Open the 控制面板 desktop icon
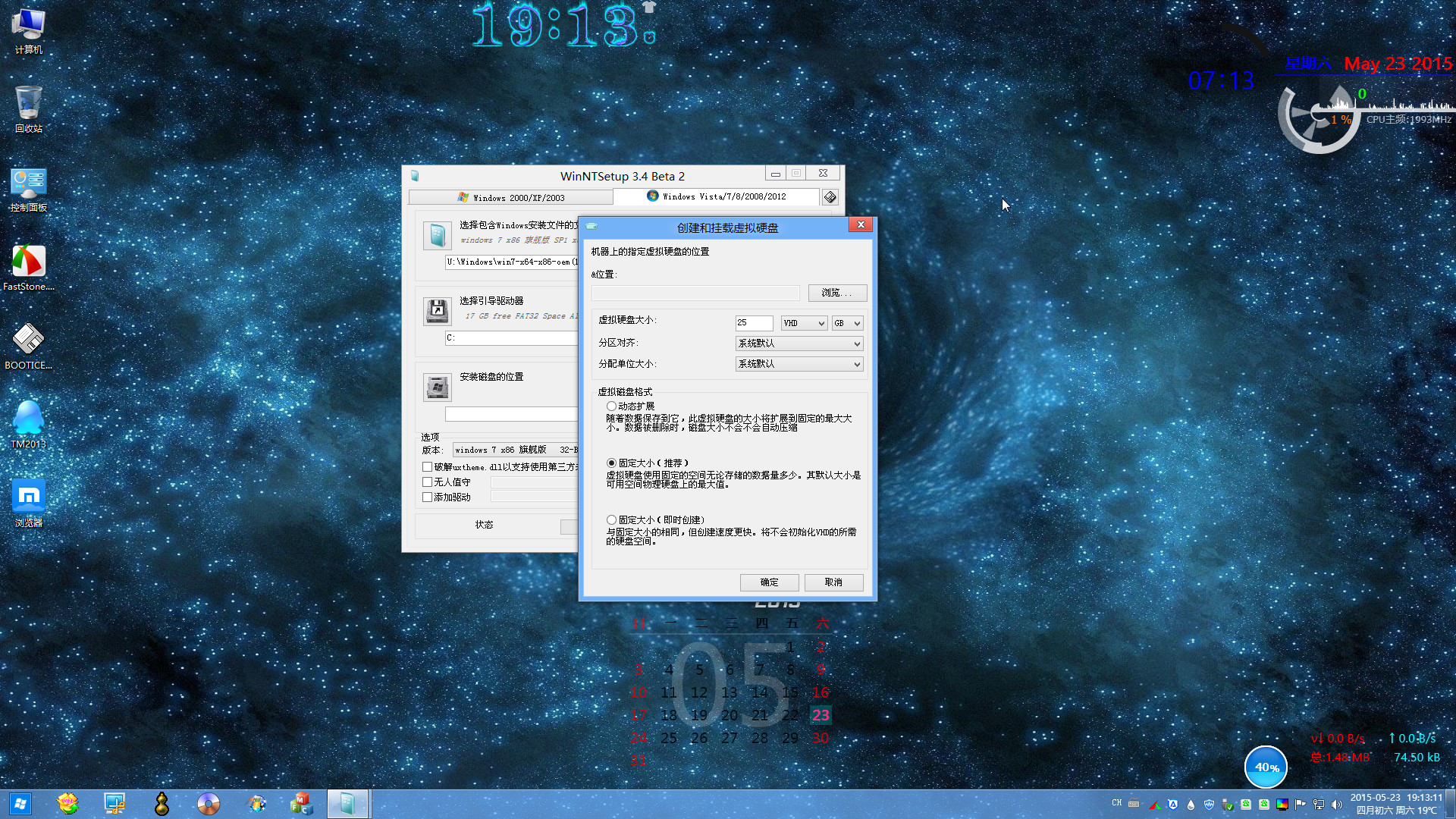The image size is (1456, 819). click(x=29, y=190)
